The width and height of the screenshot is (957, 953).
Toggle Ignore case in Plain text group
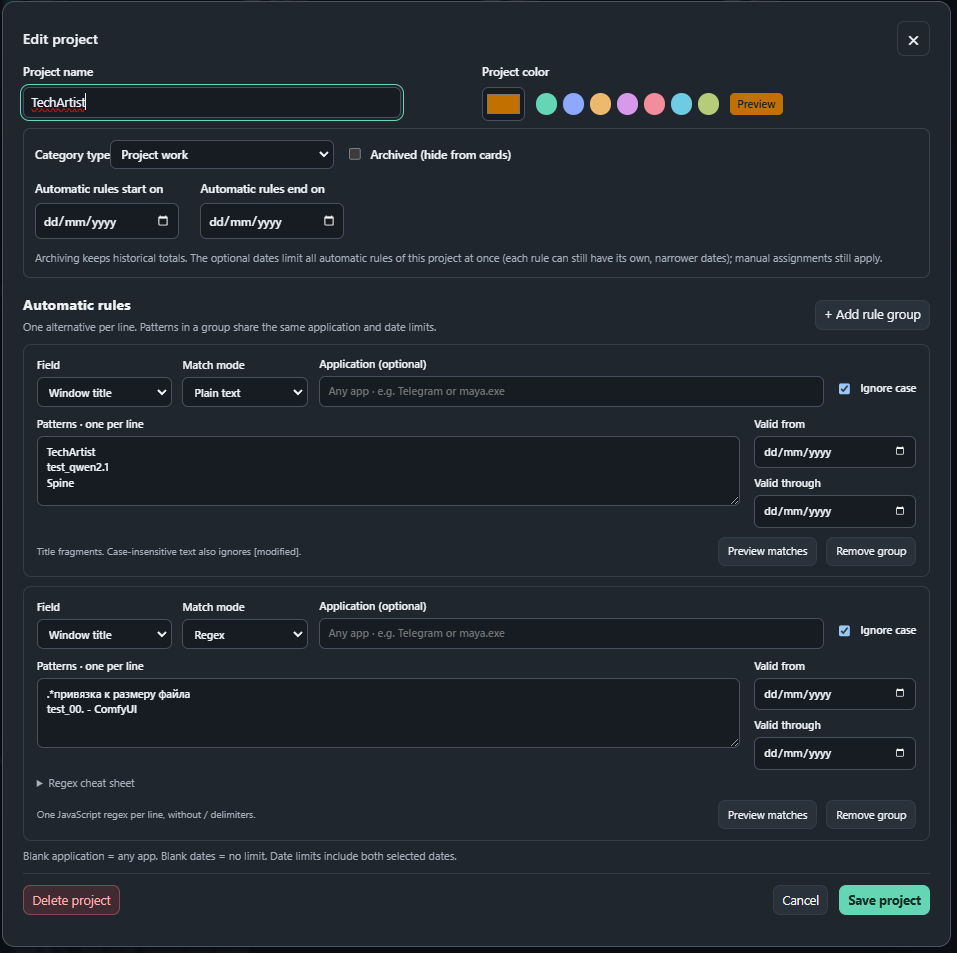[x=844, y=389]
